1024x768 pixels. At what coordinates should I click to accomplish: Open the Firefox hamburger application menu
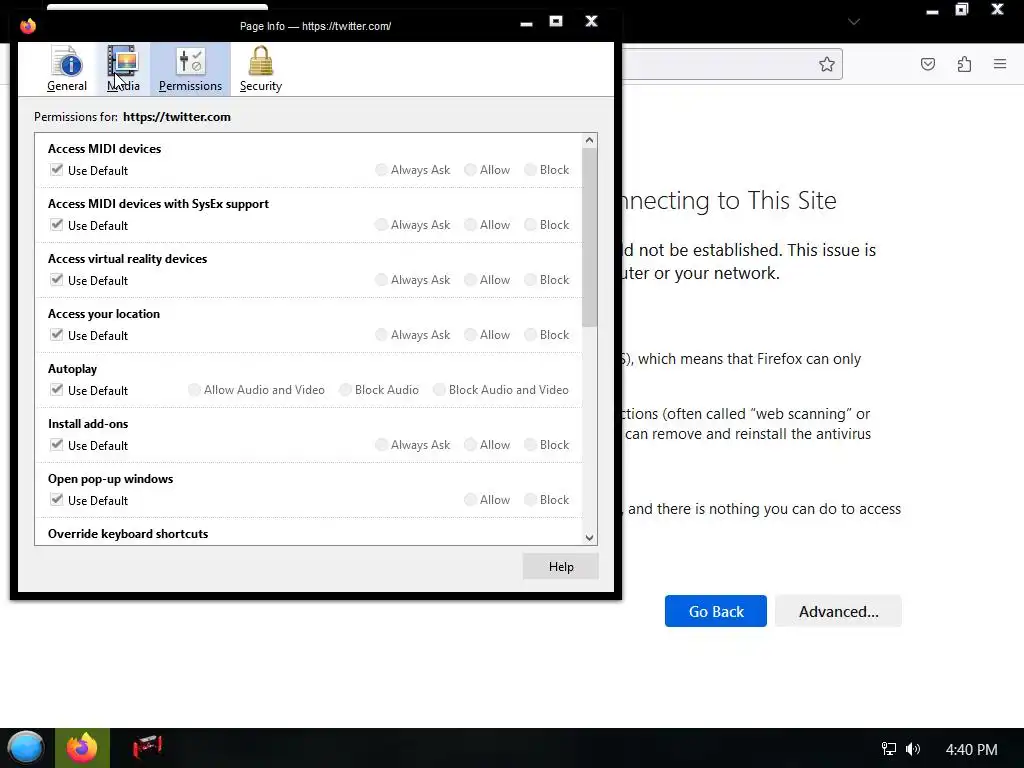(x=1000, y=64)
